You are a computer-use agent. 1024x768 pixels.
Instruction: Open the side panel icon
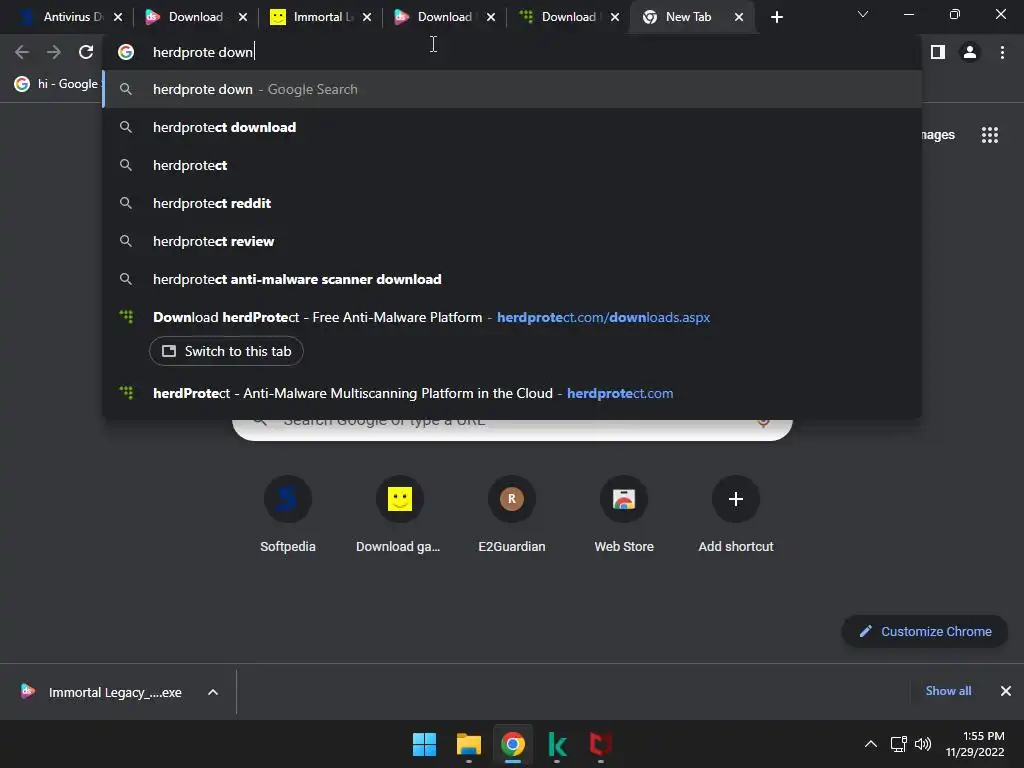point(938,52)
